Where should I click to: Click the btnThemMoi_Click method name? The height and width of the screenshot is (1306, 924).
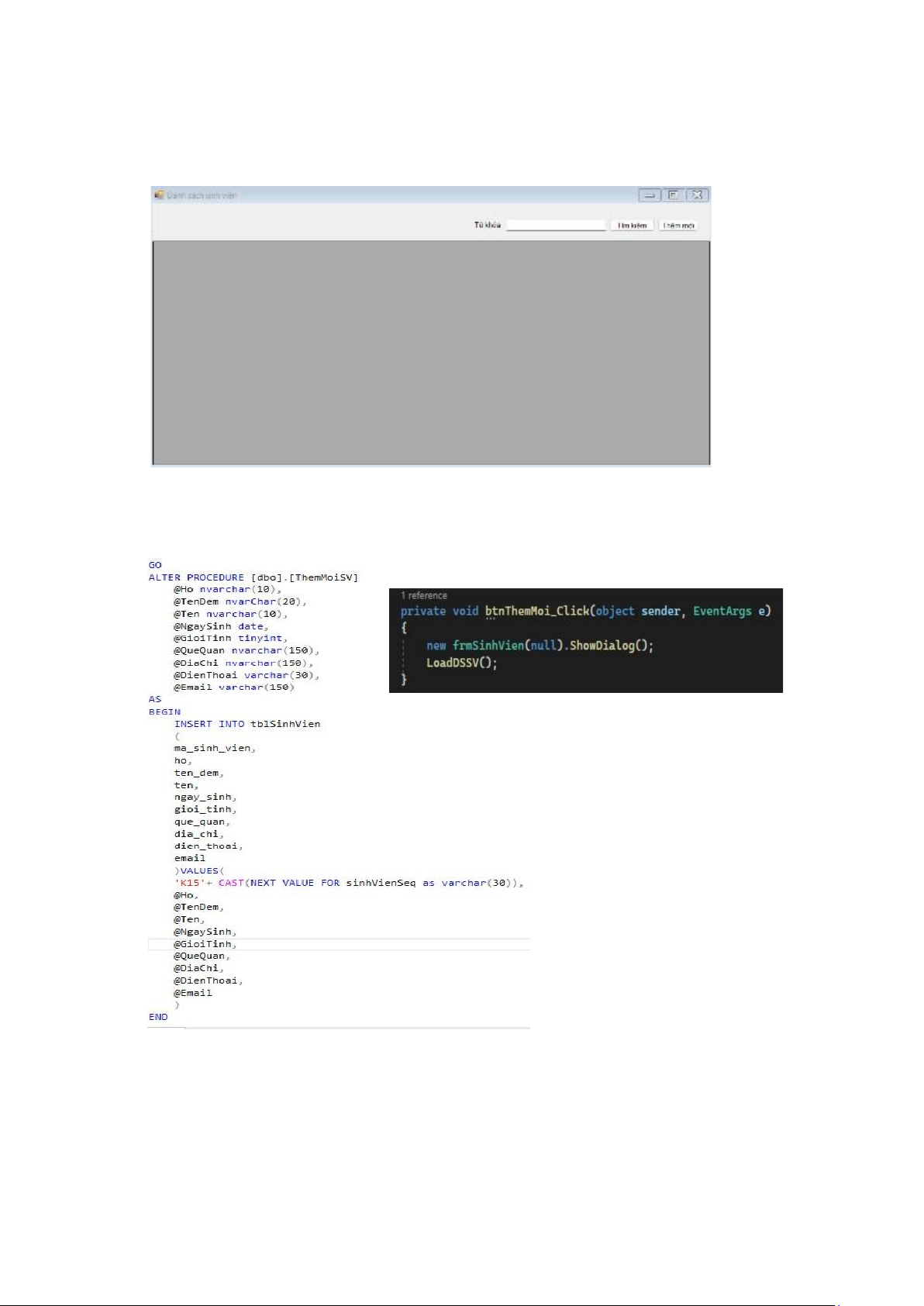[x=536, y=611]
